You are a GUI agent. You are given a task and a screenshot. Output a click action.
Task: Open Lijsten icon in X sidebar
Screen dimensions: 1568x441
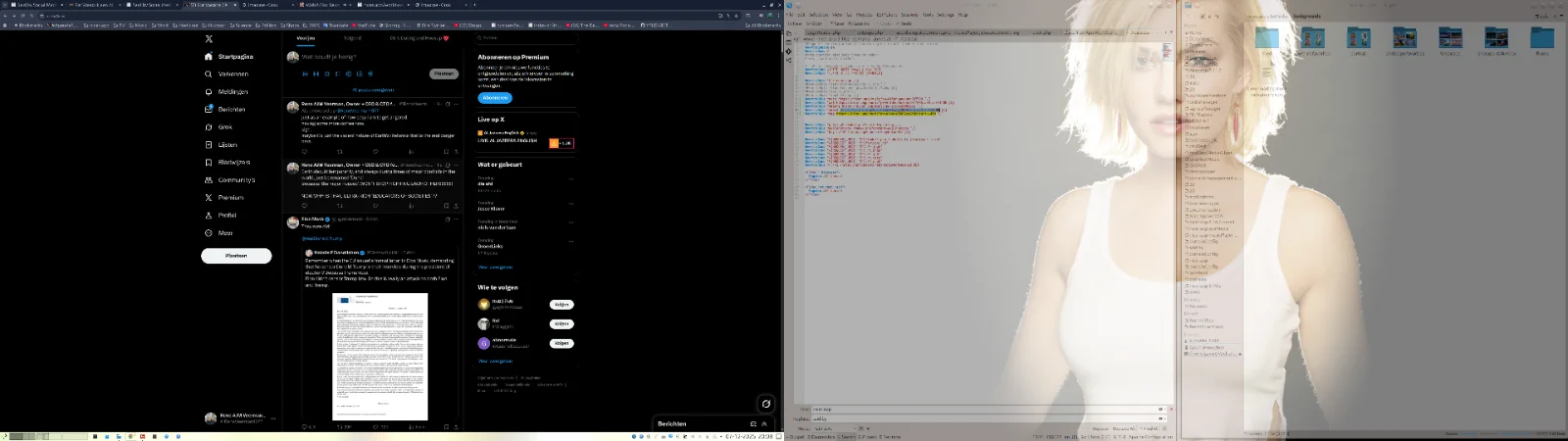pyautogui.click(x=209, y=145)
